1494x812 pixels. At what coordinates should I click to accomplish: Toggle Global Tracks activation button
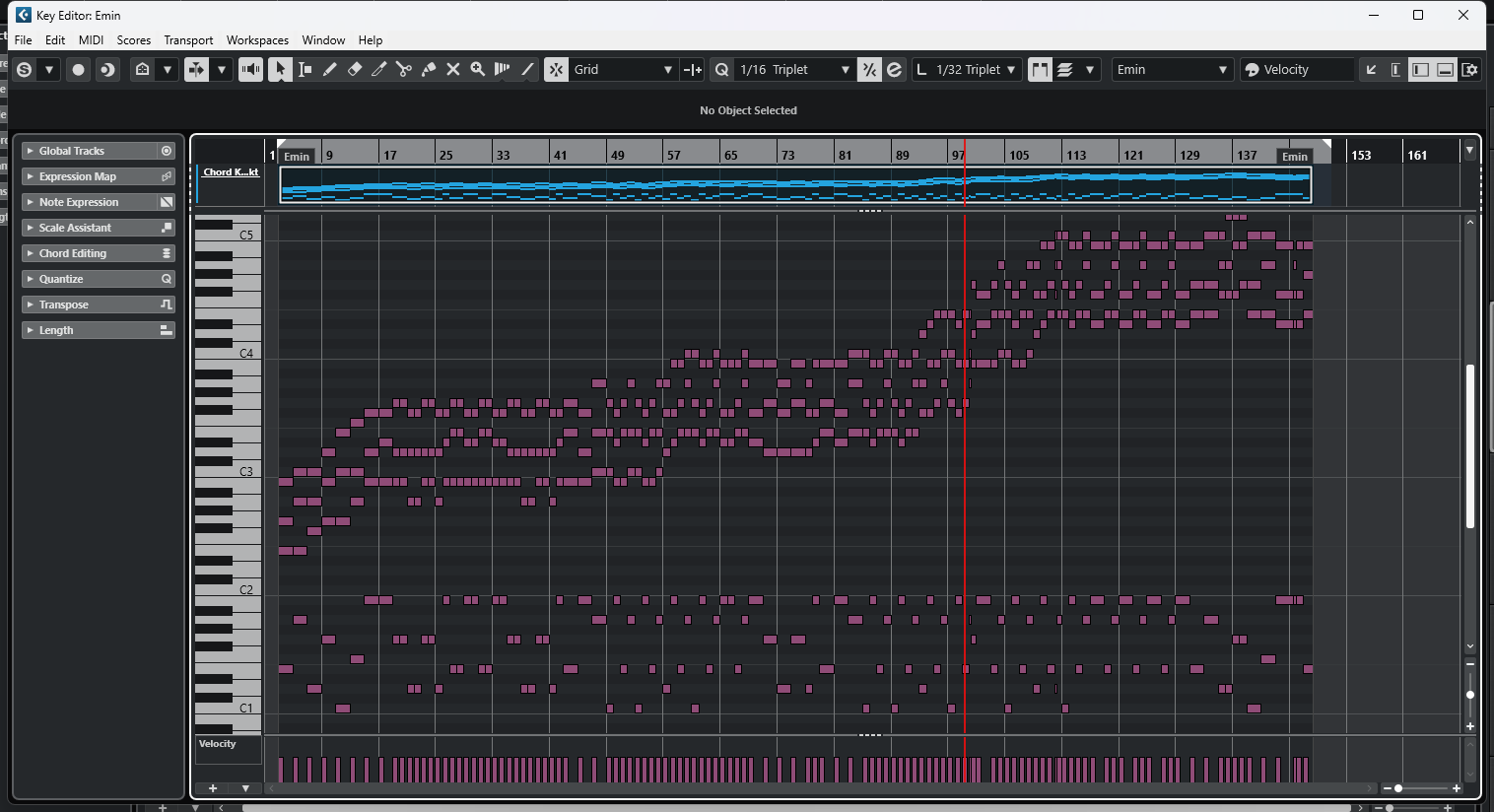pyautogui.click(x=167, y=151)
